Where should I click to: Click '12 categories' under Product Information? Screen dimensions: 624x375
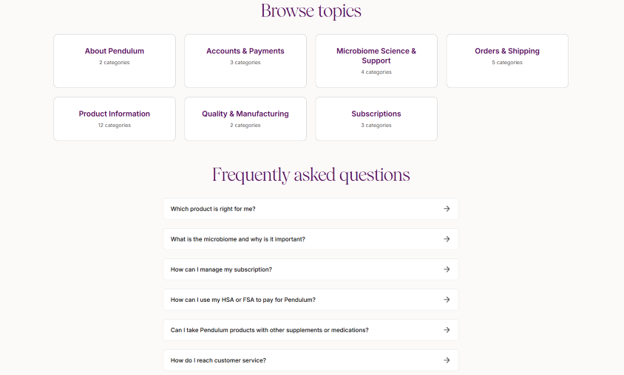click(x=115, y=125)
